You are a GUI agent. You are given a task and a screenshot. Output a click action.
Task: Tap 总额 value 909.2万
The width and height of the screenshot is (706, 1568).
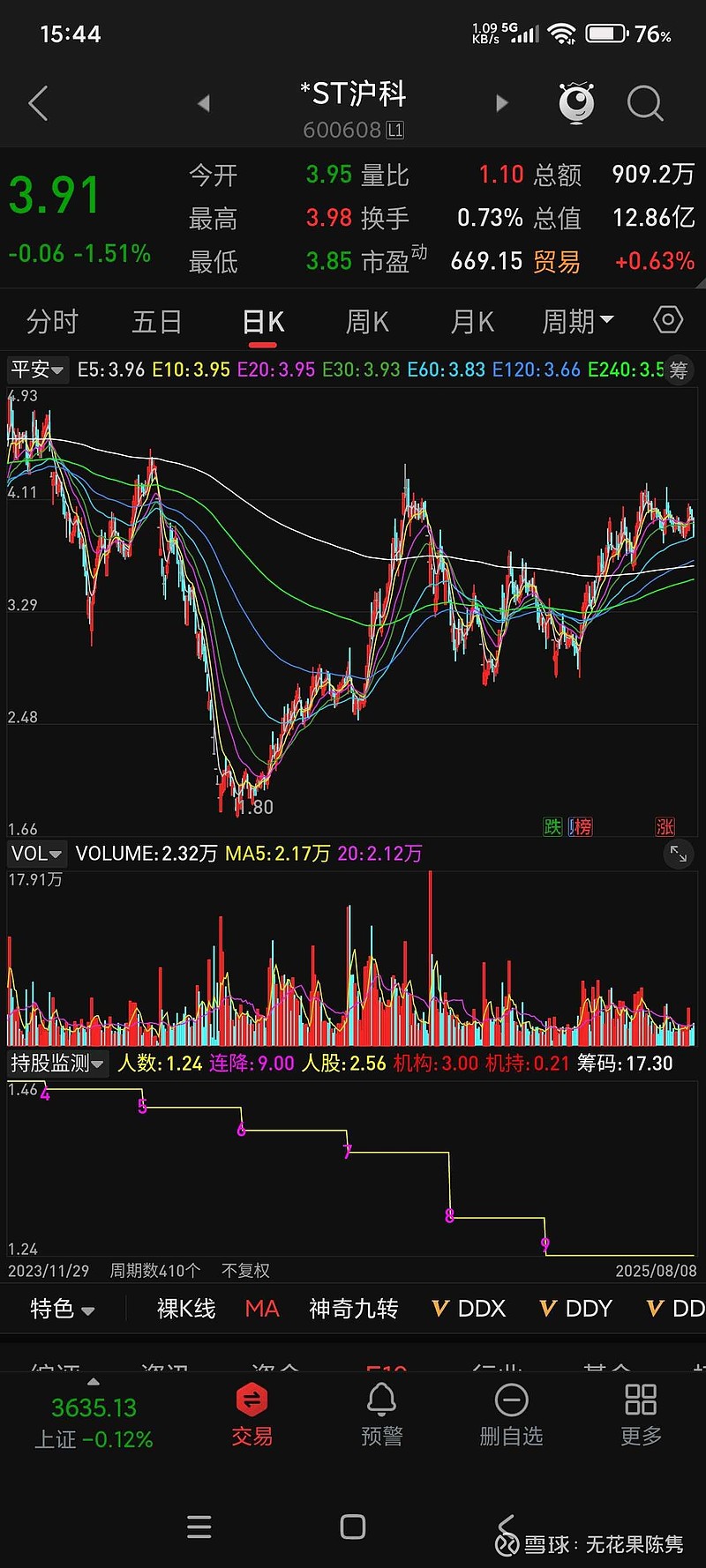653,175
